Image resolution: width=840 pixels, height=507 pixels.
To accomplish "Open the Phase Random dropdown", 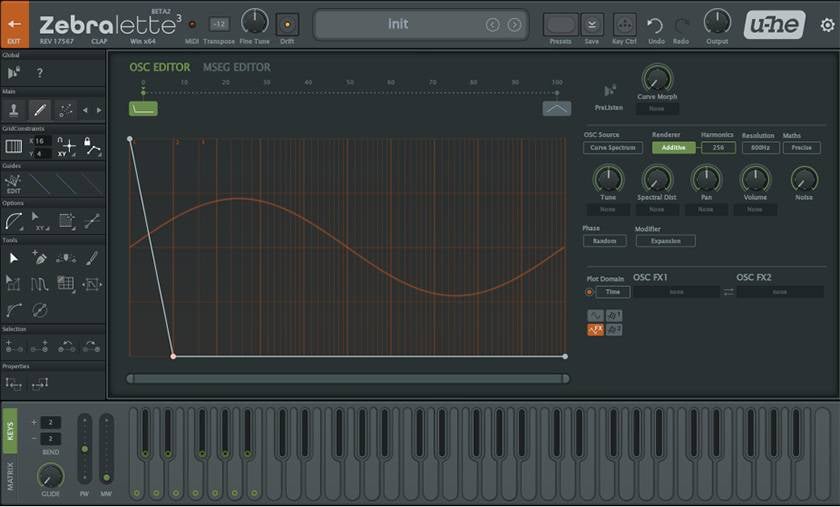I will point(604,241).
